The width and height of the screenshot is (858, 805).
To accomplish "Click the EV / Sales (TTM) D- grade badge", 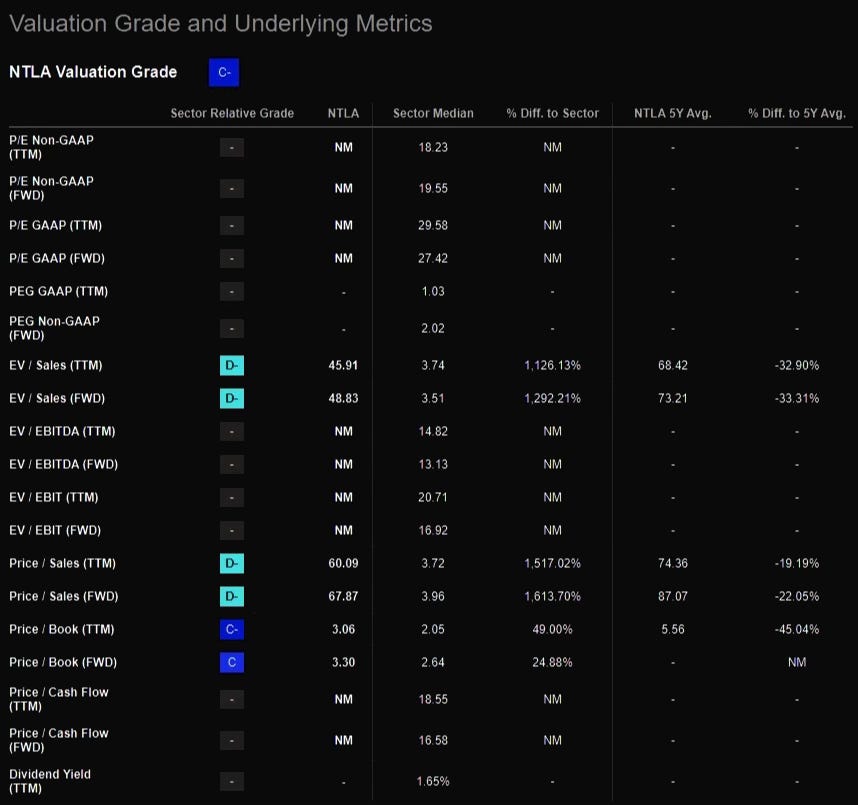I will [x=232, y=366].
